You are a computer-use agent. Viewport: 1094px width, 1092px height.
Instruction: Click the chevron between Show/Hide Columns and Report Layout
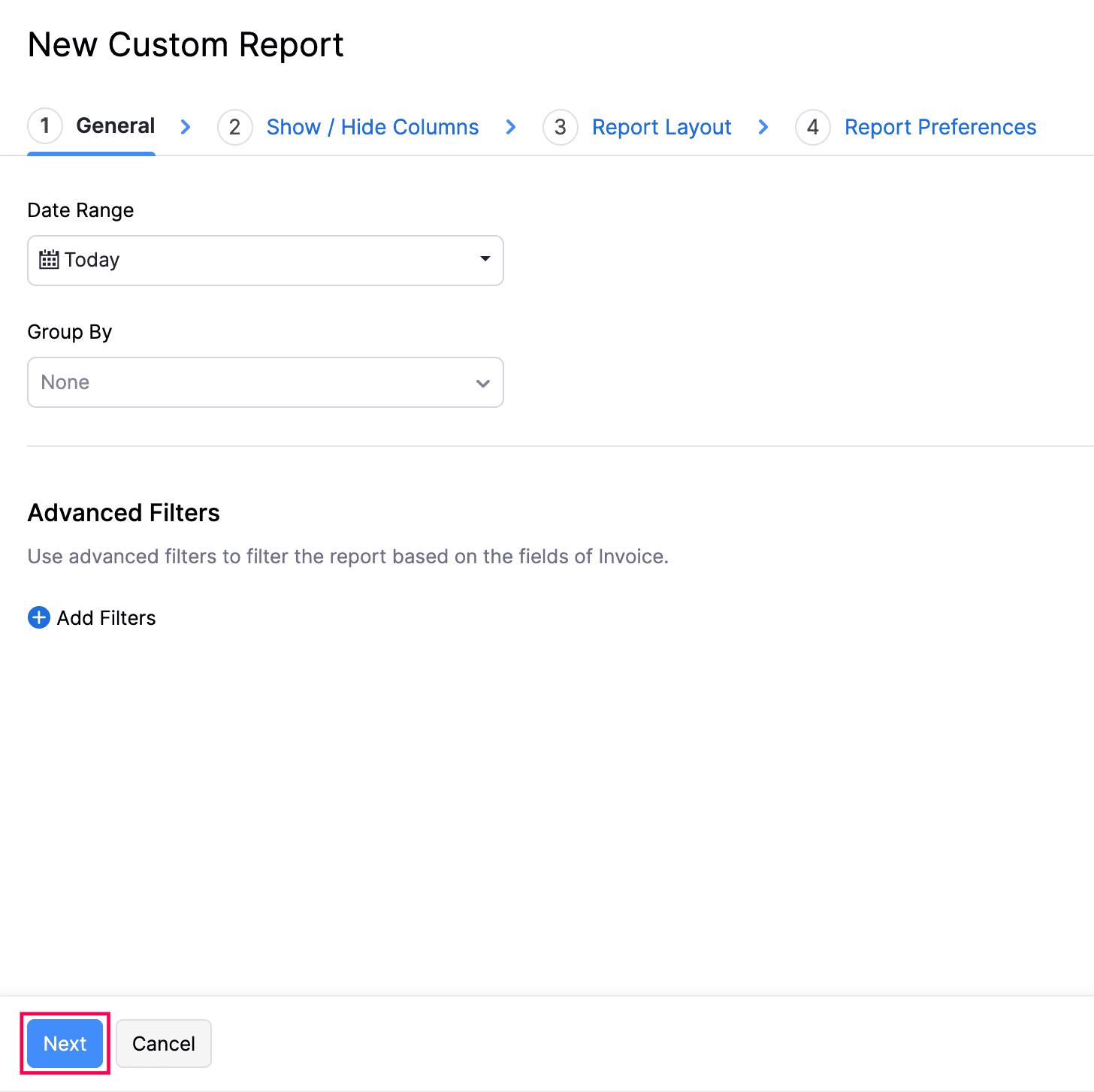tap(511, 127)
